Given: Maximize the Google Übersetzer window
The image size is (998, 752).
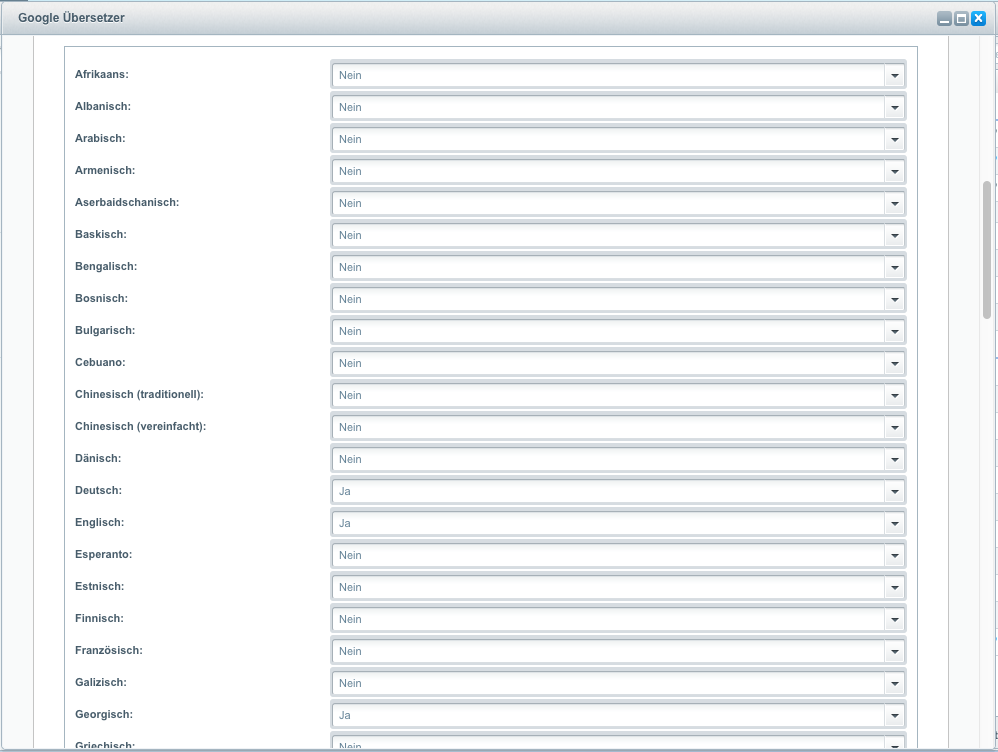Looking at the screenshot, I should click(961, 18).
